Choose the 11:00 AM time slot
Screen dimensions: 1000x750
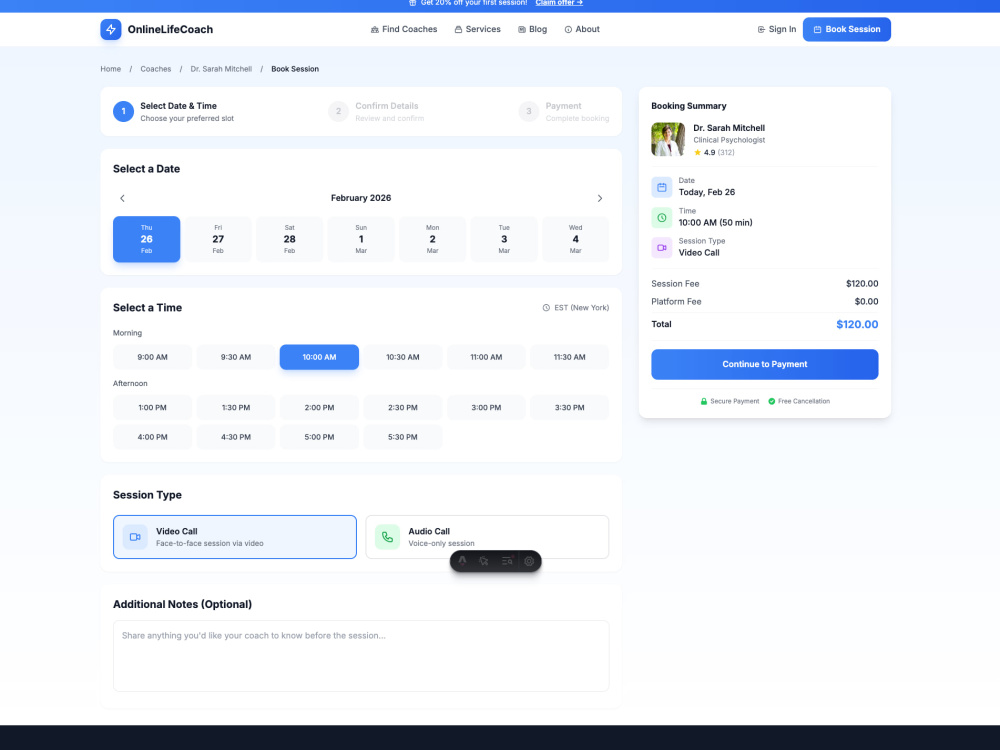tap(486, 357)
